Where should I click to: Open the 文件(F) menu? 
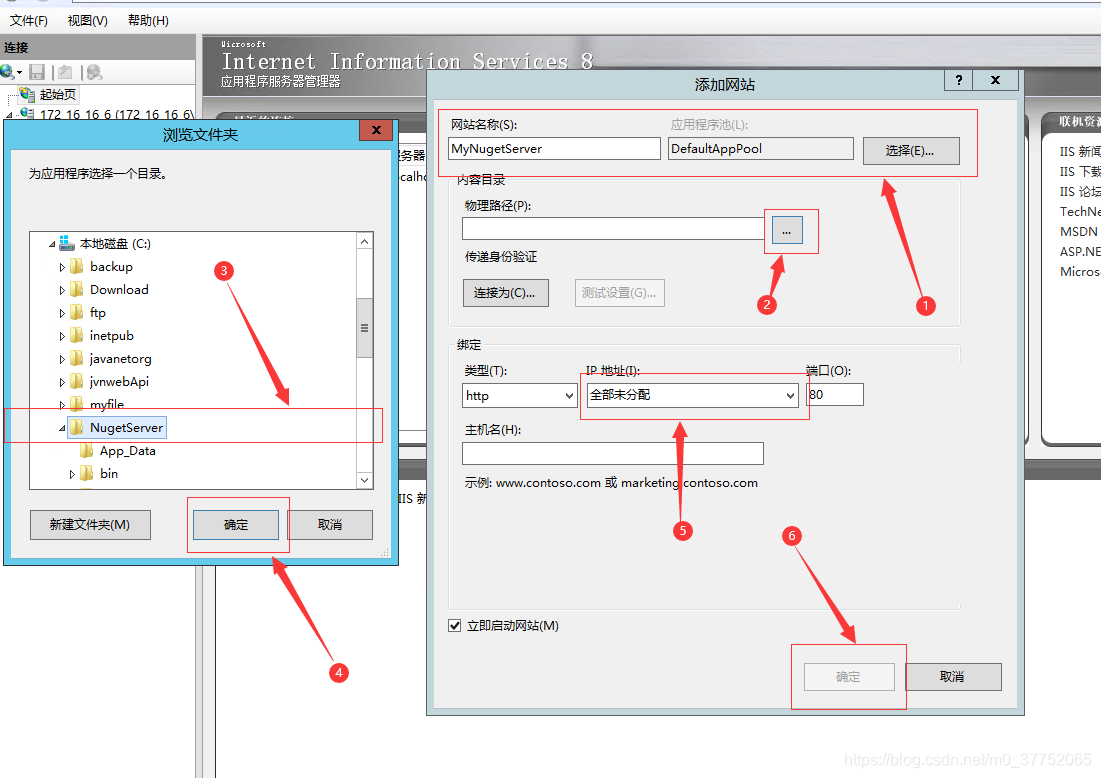pyautogui.click(x=28, y=20)
